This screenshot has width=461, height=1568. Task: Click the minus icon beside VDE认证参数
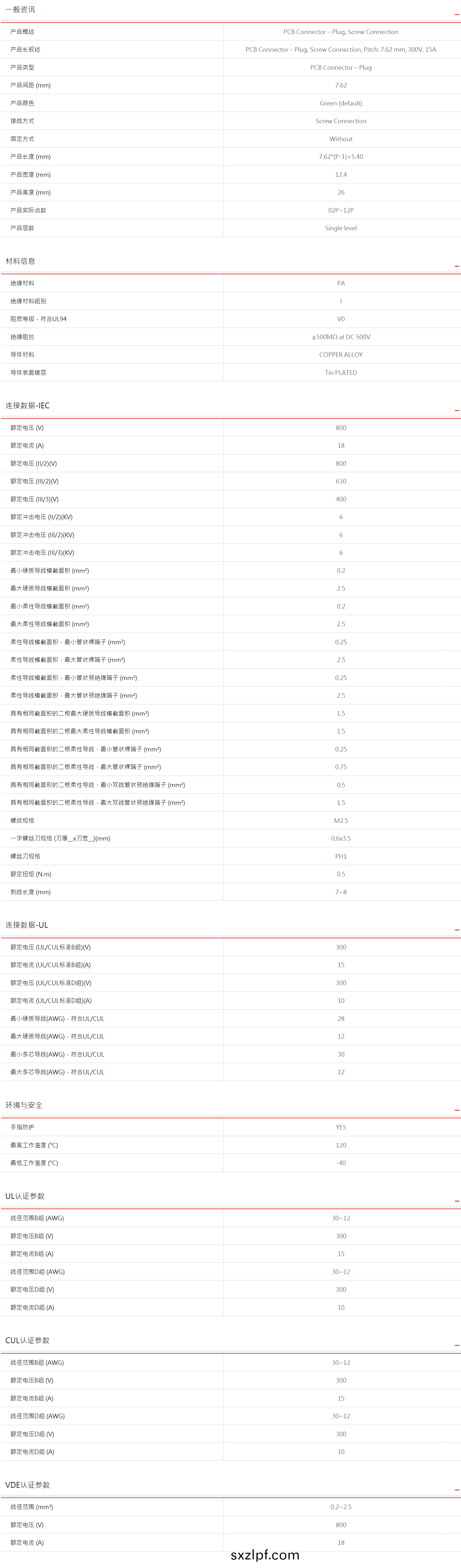pos(456,1489)
